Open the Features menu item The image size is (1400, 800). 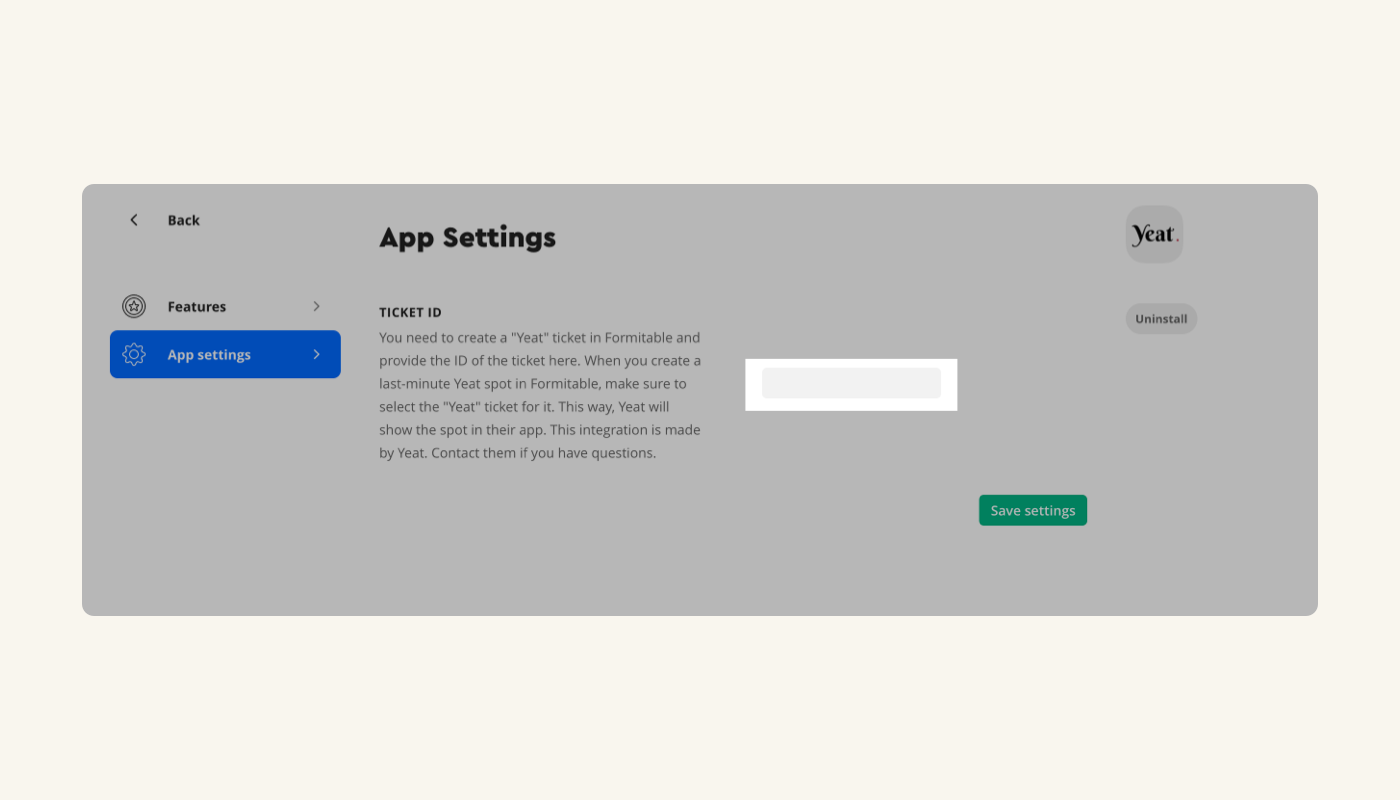197,307
